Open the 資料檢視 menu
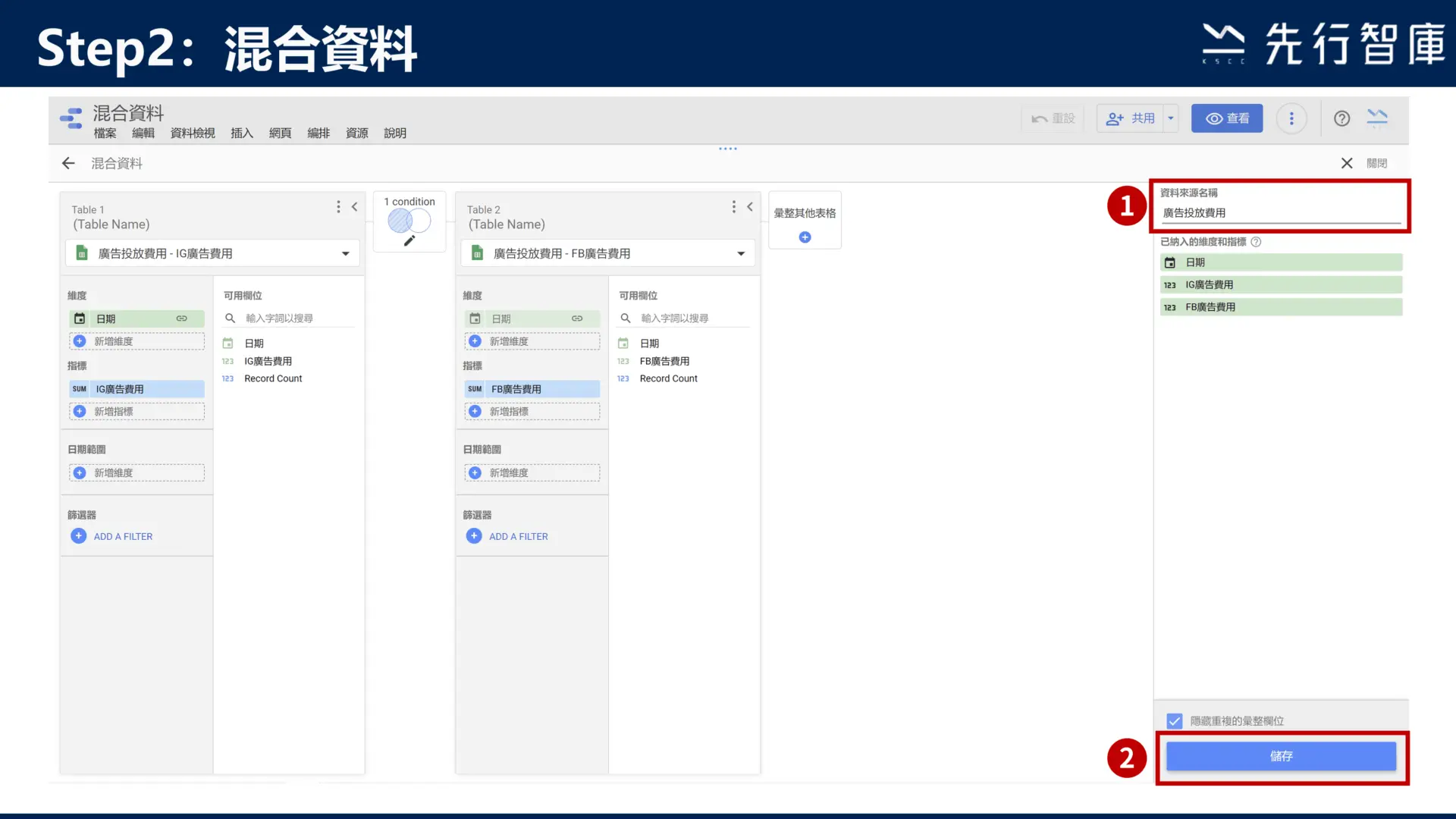Image resolution: width=1456 pixels, height=819 pixels. 193,133
